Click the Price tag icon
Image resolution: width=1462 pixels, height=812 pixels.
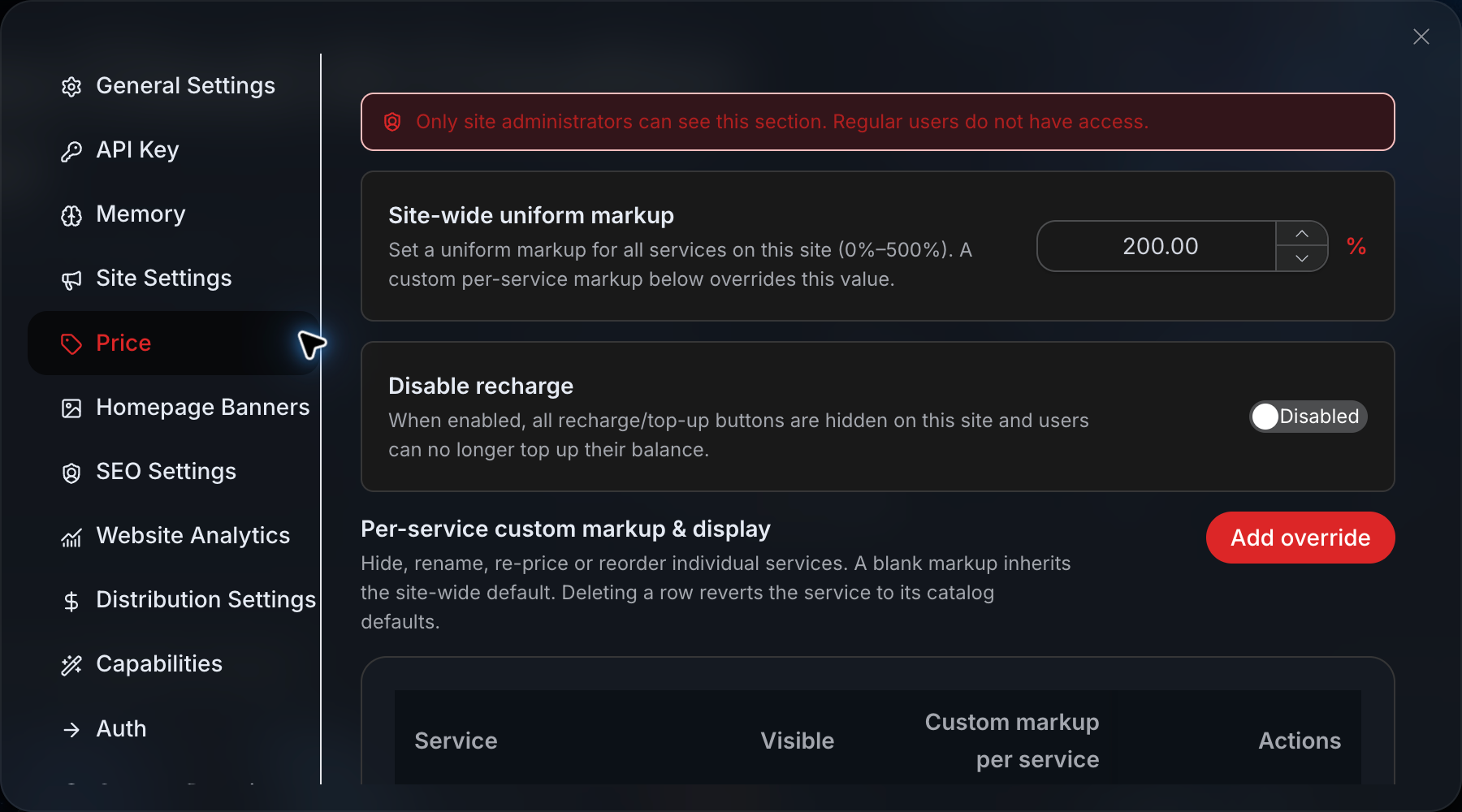click(71, 343)
